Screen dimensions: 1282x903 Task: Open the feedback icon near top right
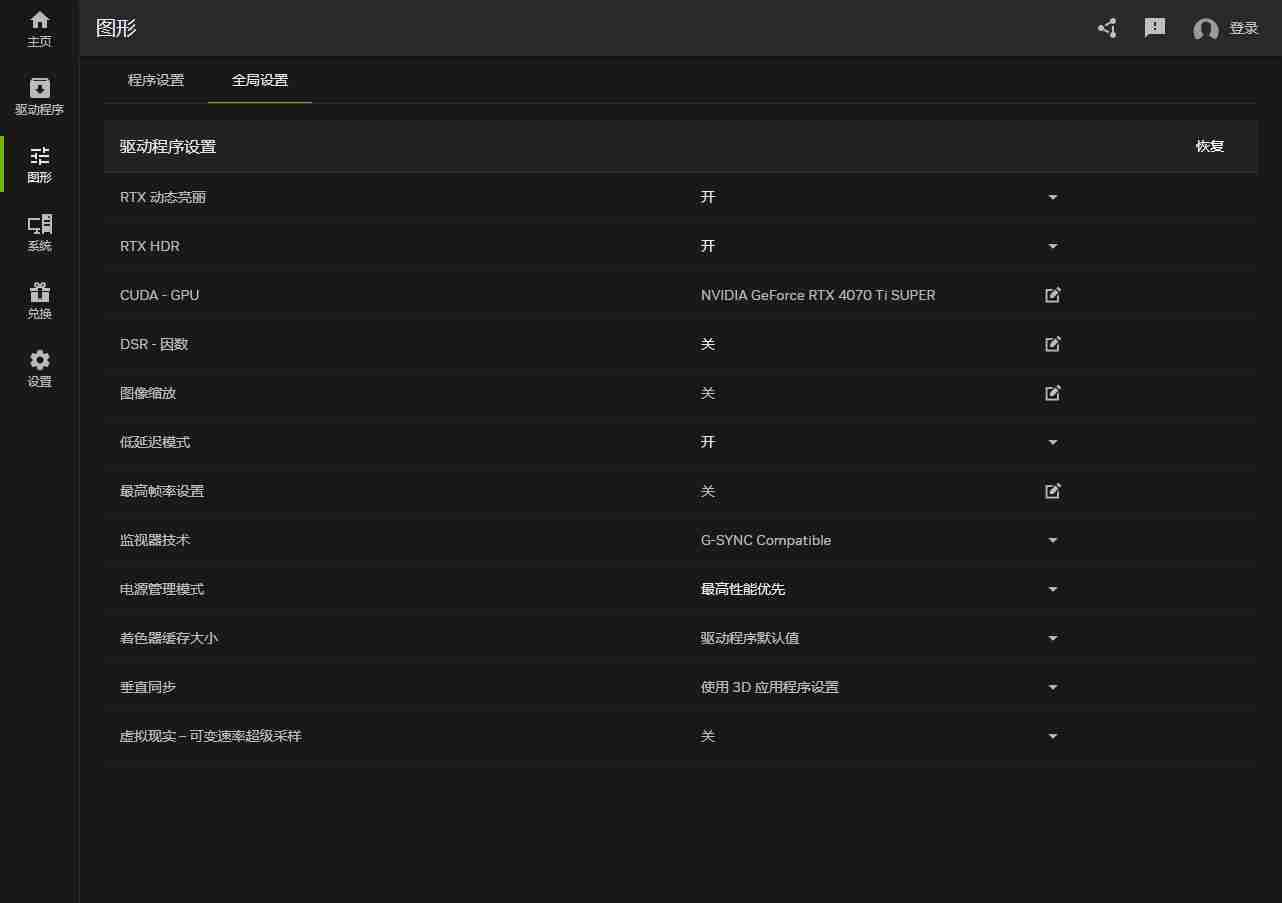(x=1154, y=28)
